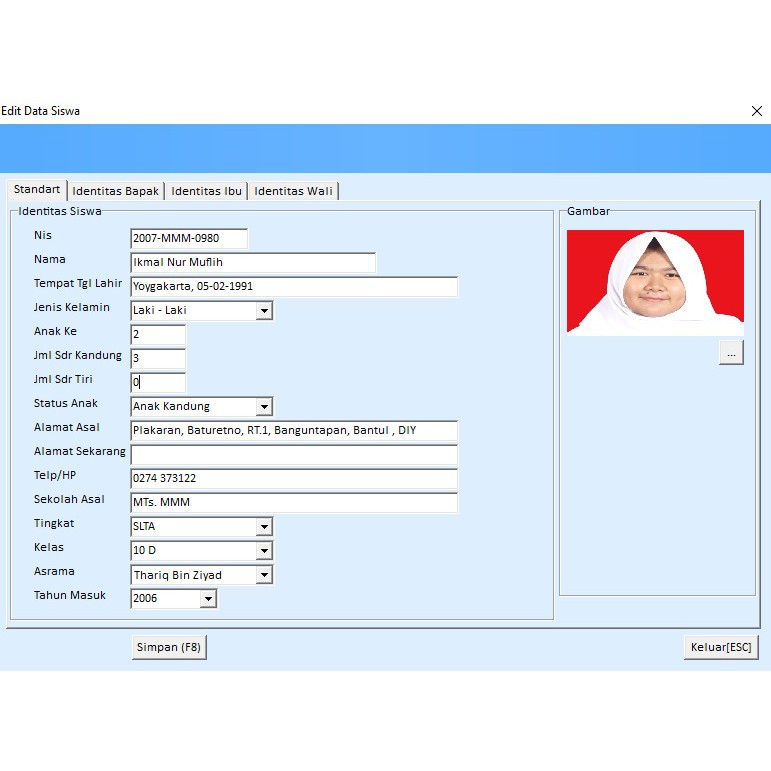Click the Sekolah Asal field
The width and height of the screenshot is (771, 771).
pyautogui.click(x=293, y=503)
